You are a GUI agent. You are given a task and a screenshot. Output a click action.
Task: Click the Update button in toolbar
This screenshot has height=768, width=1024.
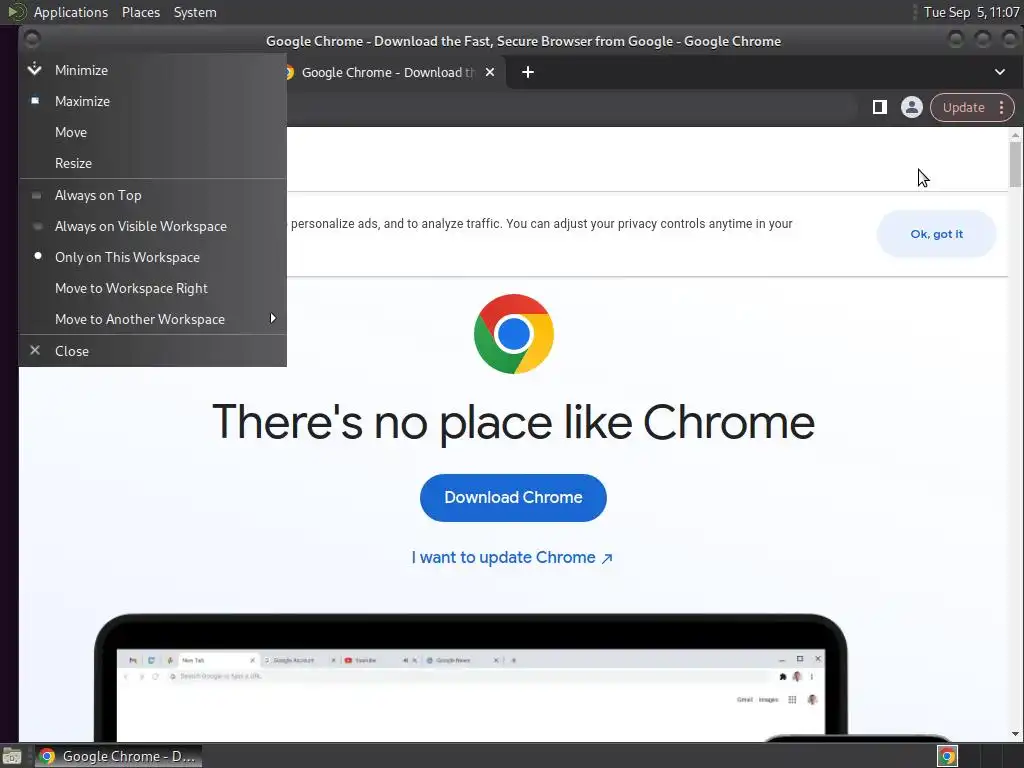click(x=963, y=108)
